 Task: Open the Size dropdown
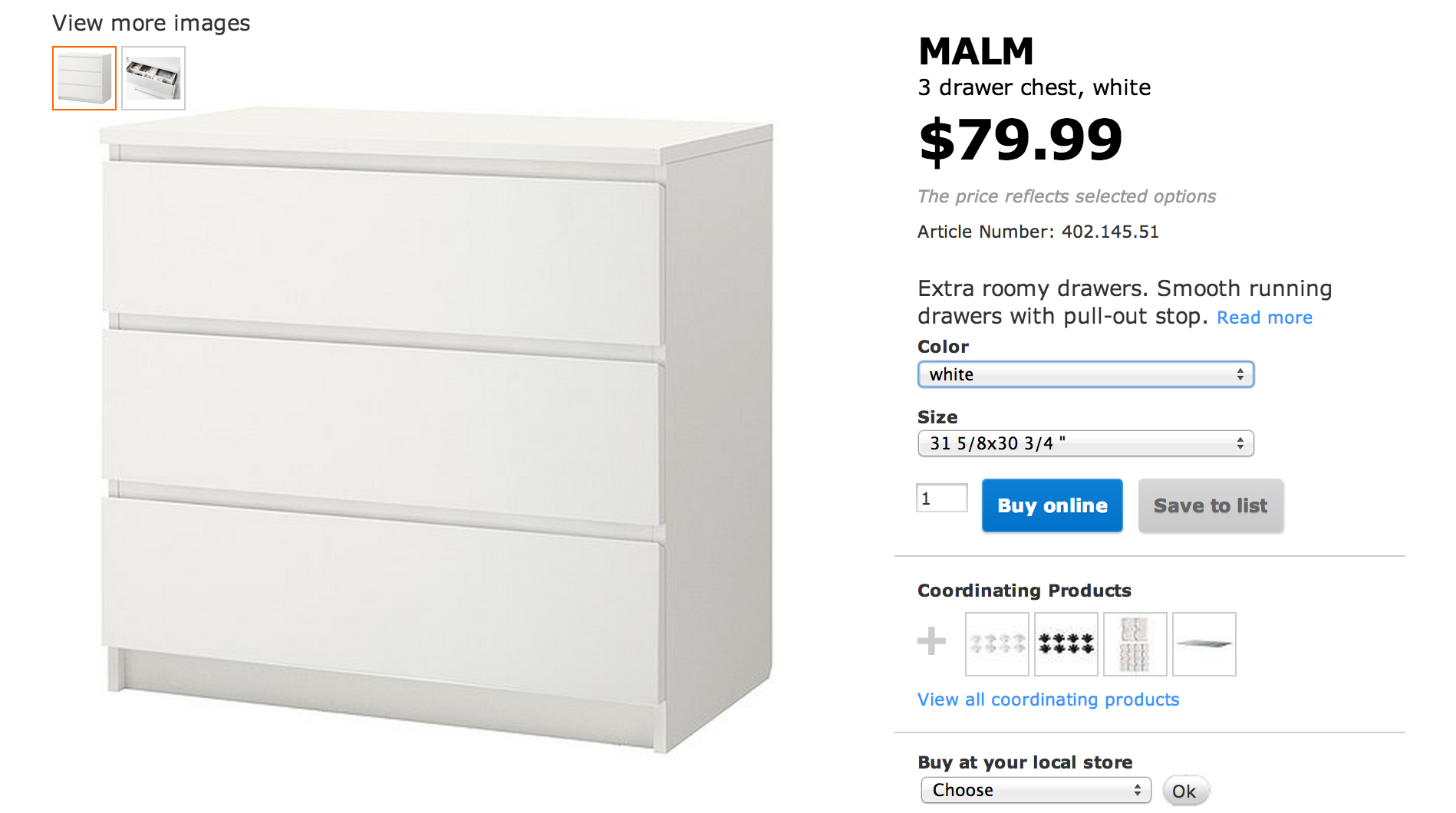(1085, 443)
